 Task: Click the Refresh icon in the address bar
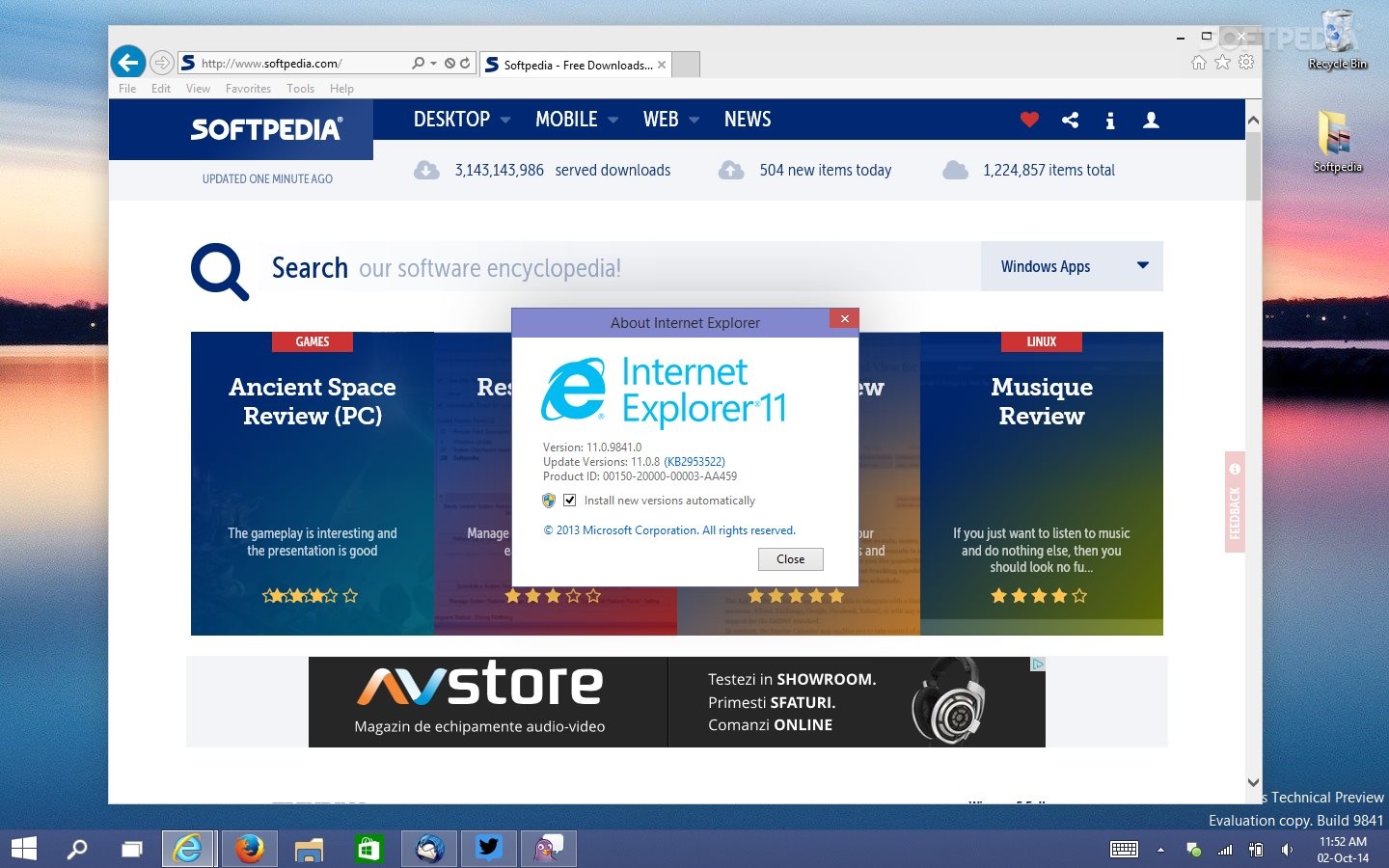[x=464, y=62]
